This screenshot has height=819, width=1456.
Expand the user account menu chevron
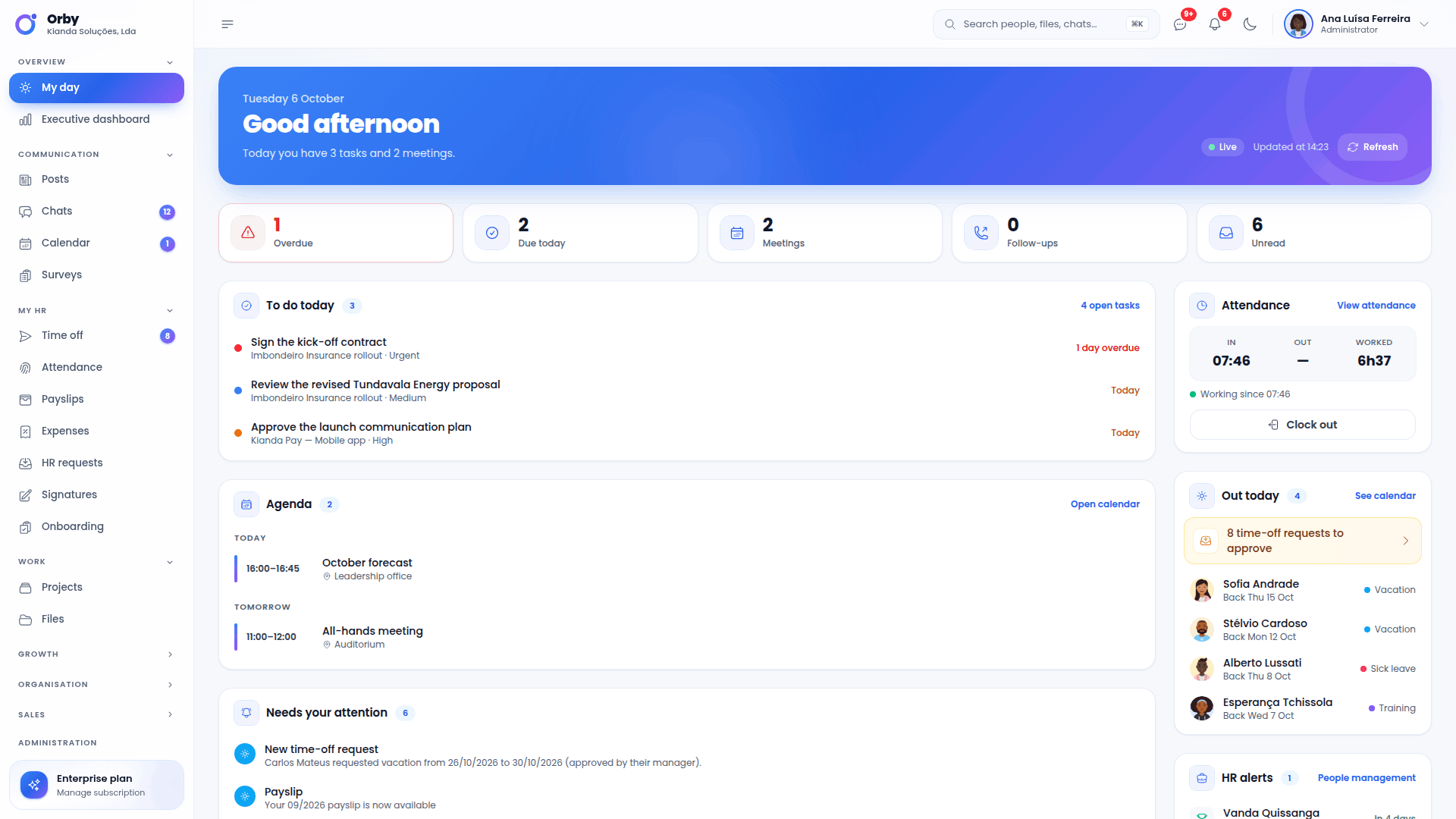(1424, 24)
